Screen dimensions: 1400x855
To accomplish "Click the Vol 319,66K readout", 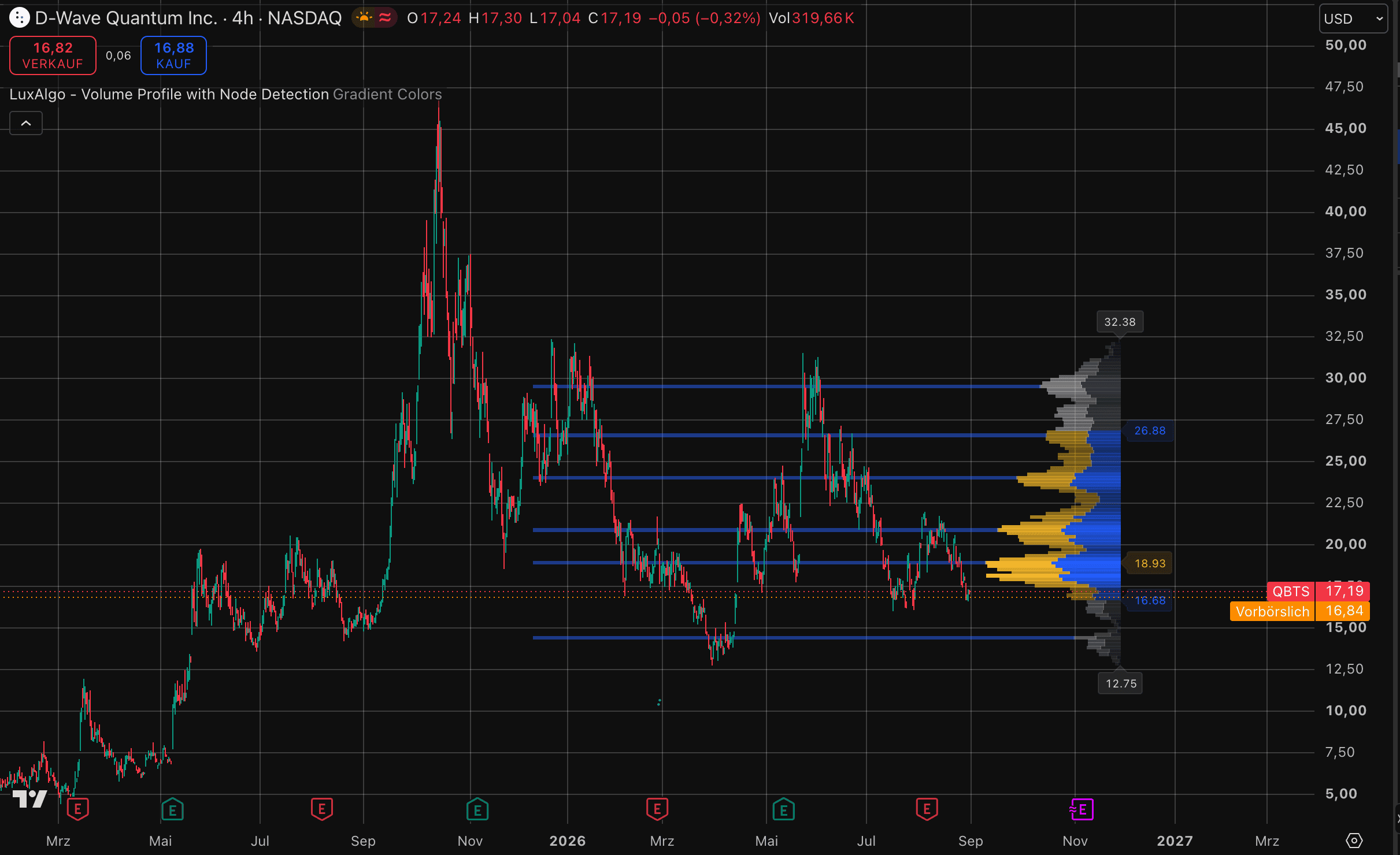I will [x=812, y=18].
